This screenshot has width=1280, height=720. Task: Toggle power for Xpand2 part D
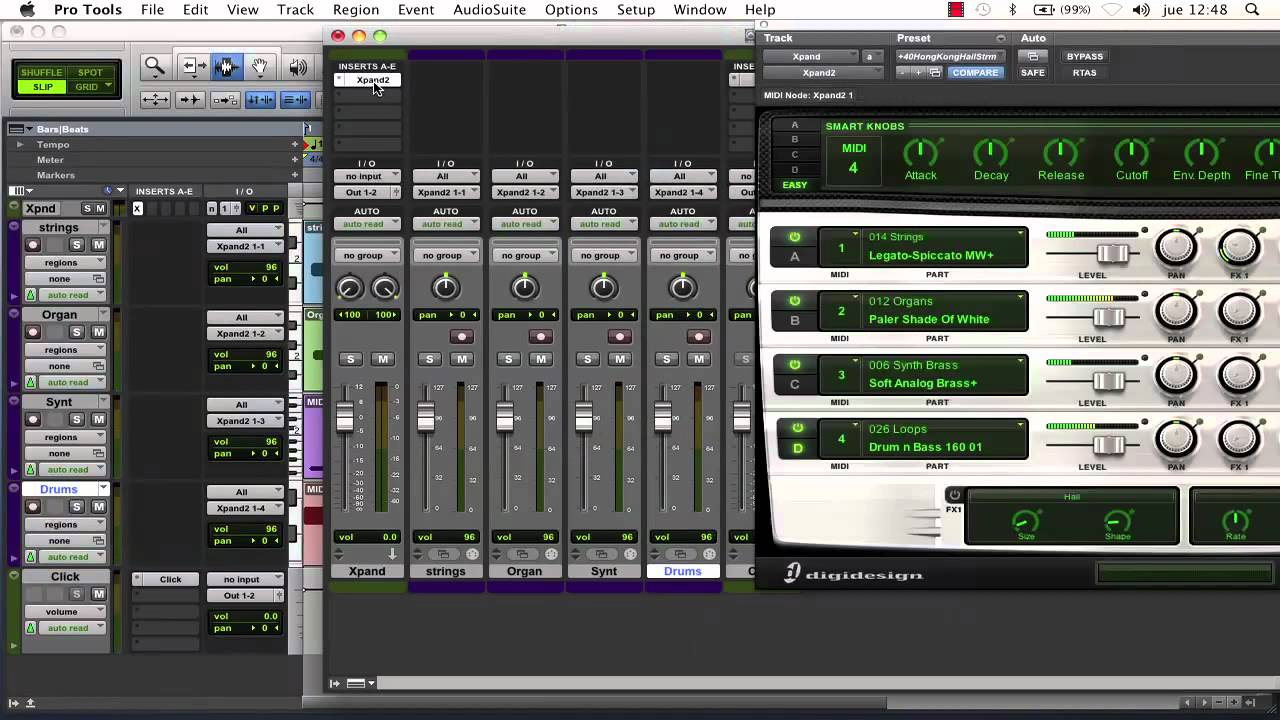(797, 428)
